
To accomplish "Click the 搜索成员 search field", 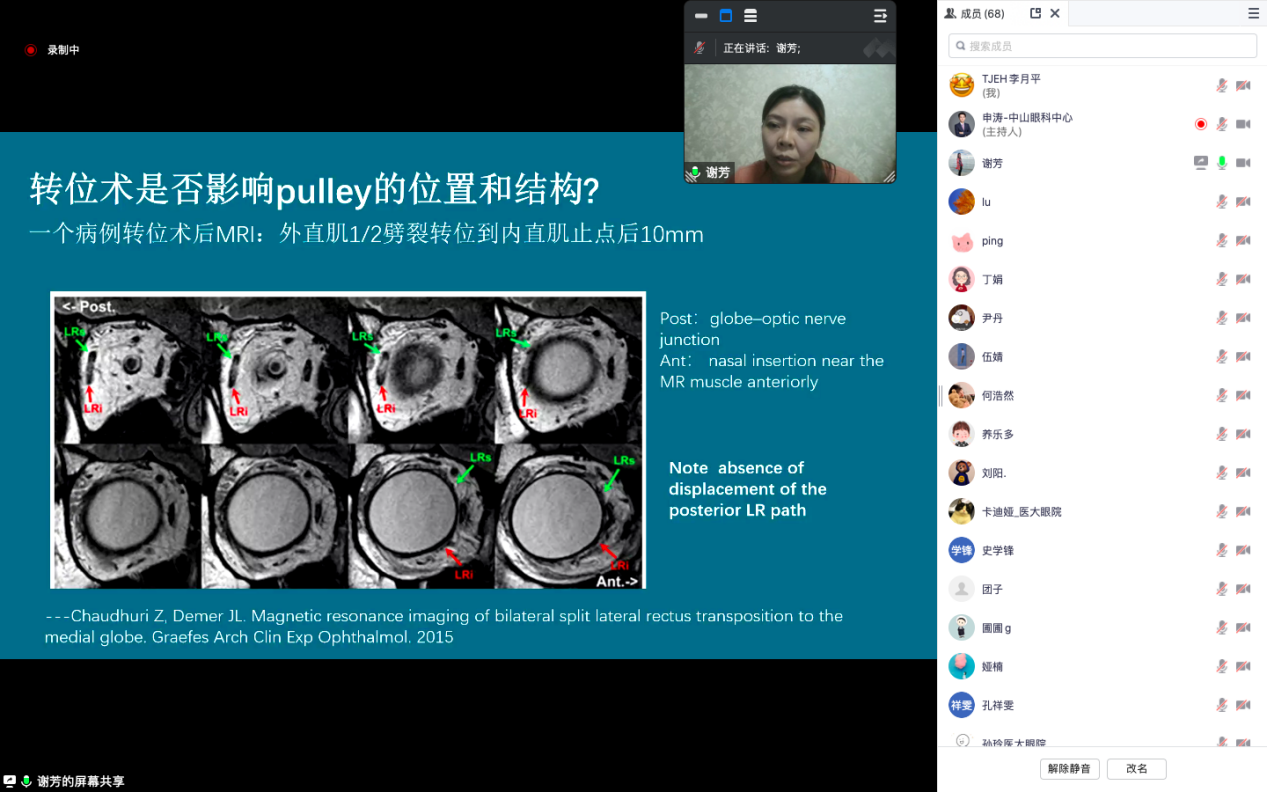I will point(1103,46).
